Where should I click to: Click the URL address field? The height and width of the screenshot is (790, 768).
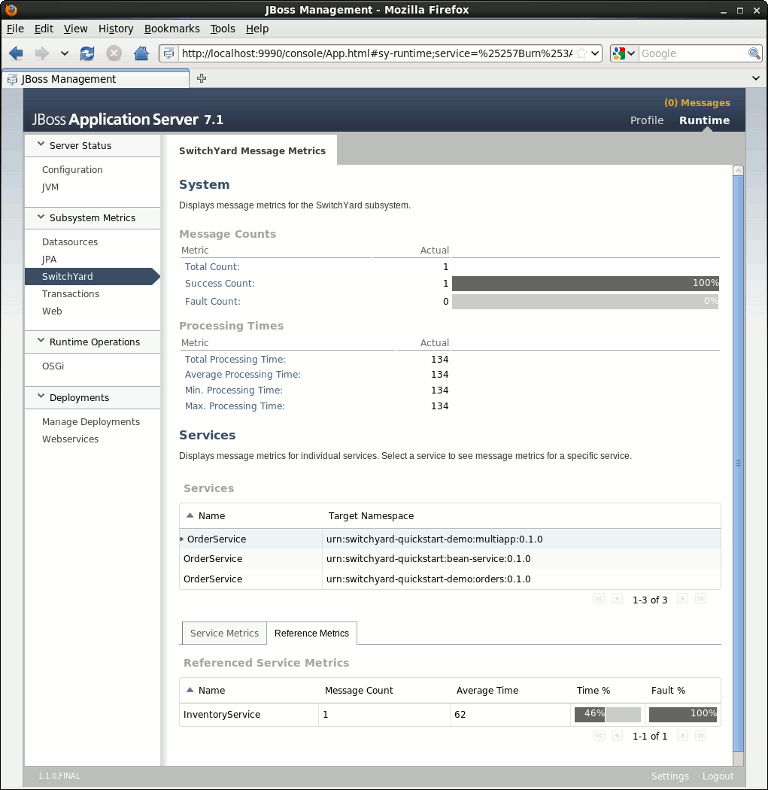tap(376, 53)
